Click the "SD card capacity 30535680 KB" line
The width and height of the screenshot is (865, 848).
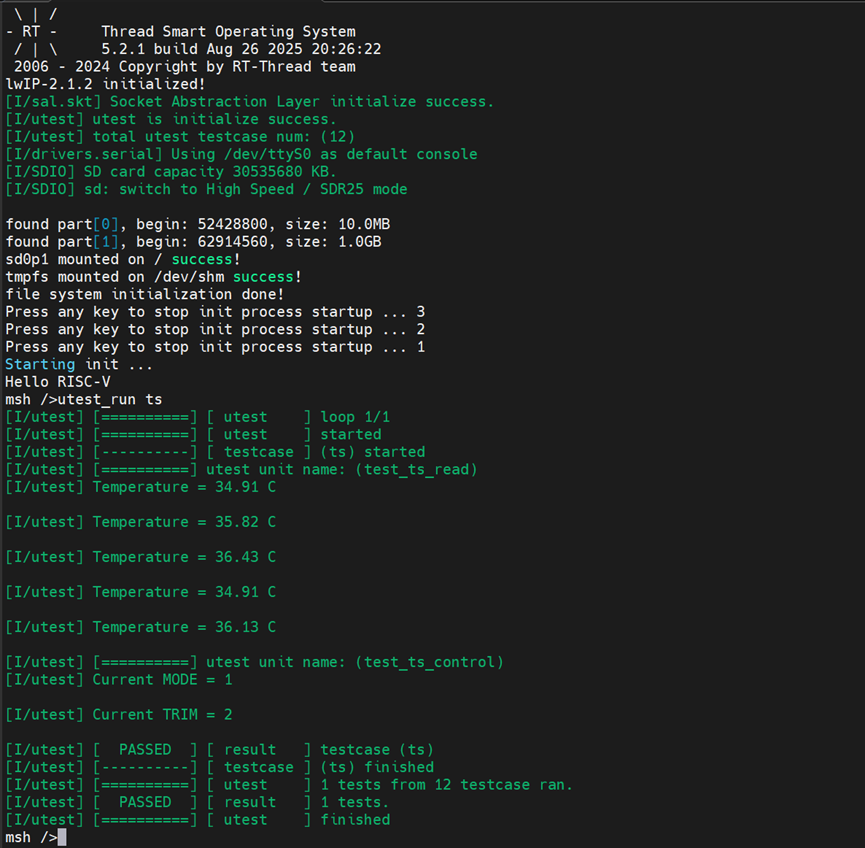tap(170, 172)
